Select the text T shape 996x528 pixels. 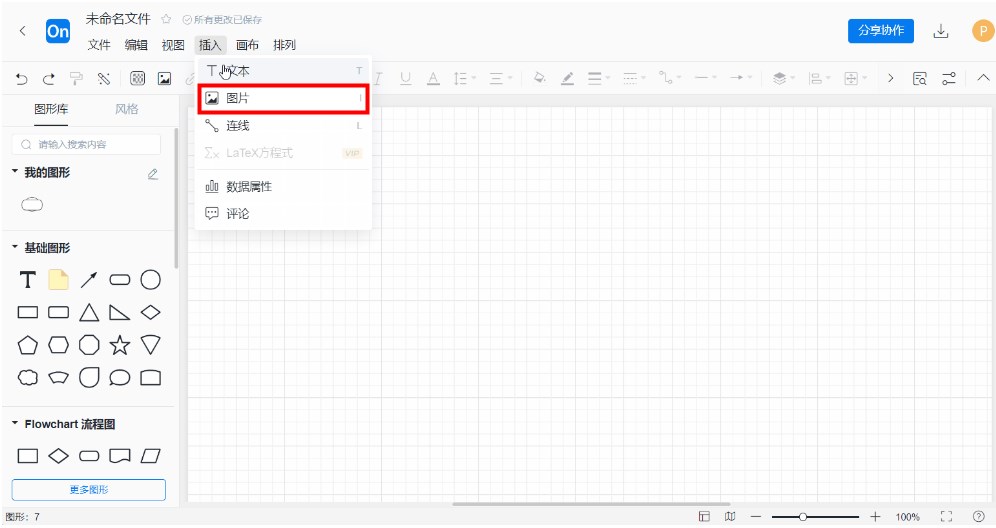[27, 280]
